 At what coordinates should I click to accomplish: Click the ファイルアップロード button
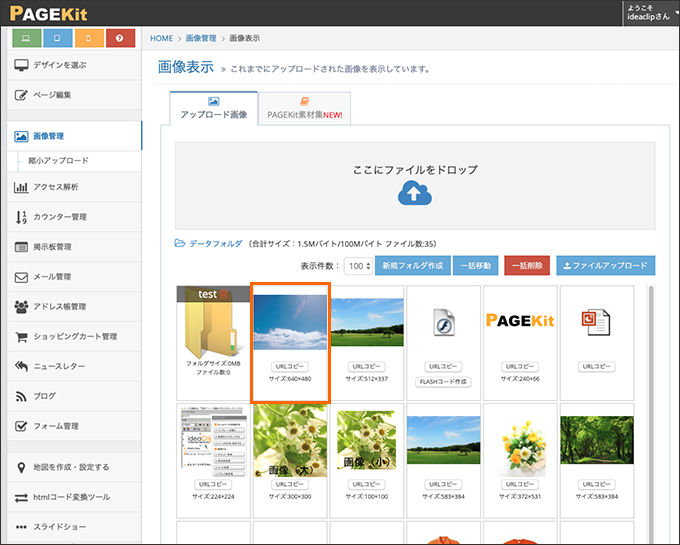pos(605,265)
